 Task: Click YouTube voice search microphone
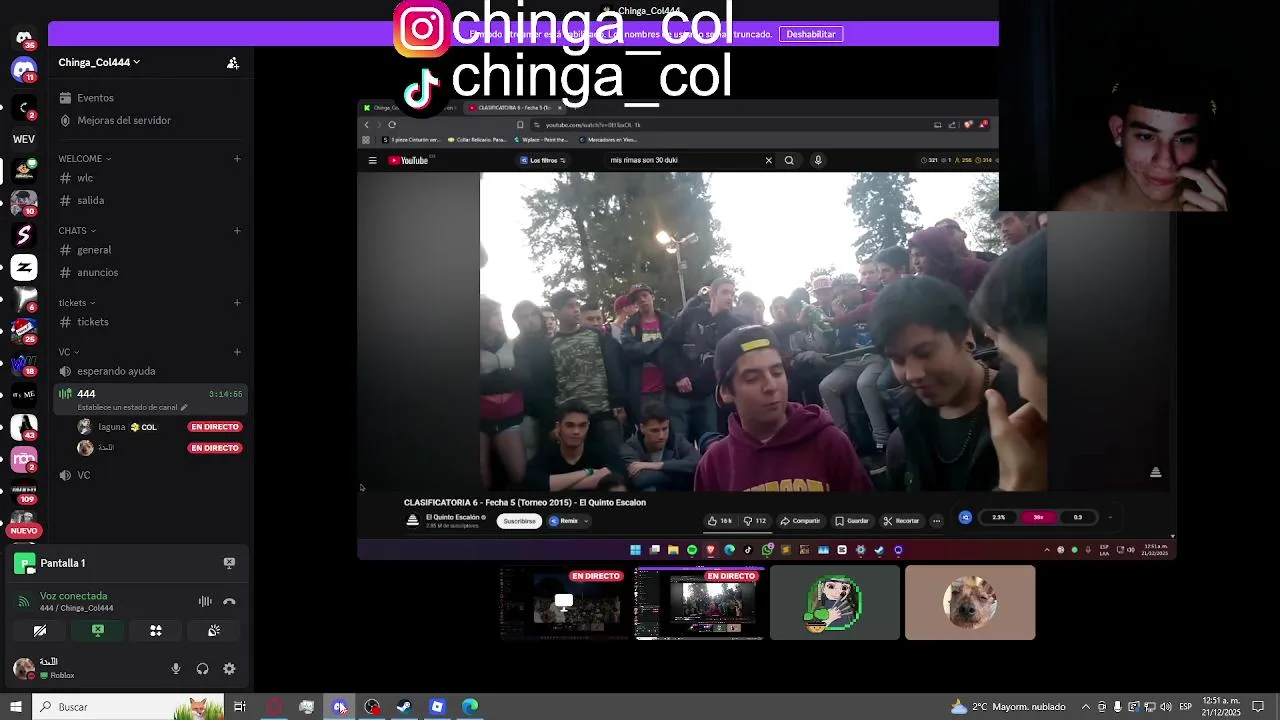(818, 160)
